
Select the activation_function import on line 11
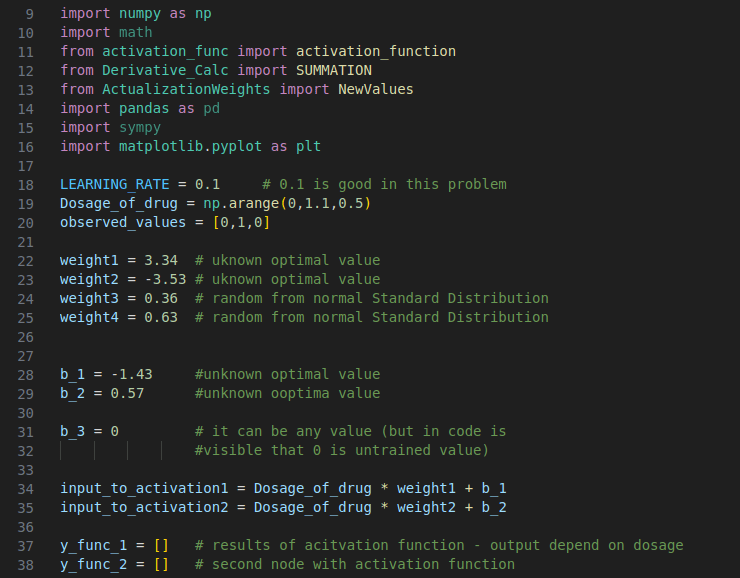tap(376, 52)
